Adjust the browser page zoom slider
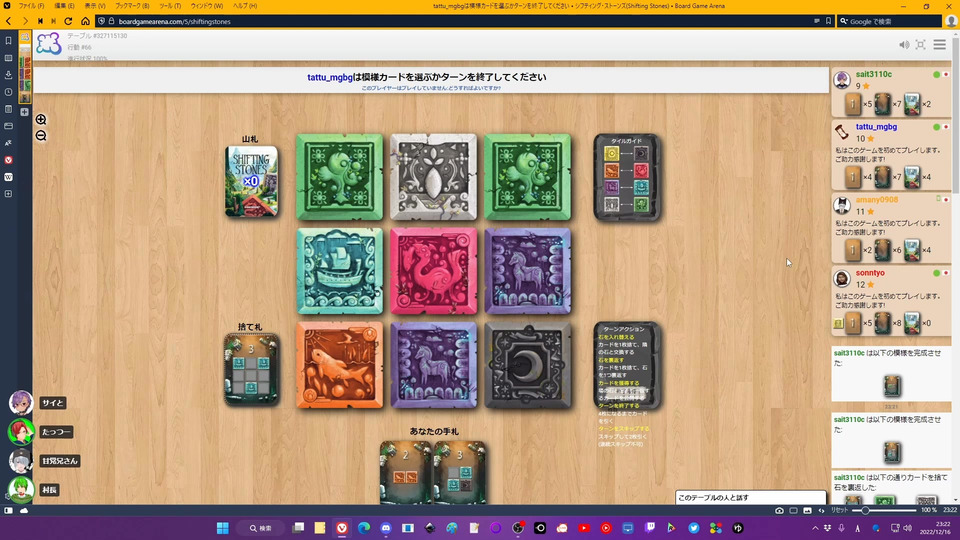This screenshot has height=540, width=960. 885,510
